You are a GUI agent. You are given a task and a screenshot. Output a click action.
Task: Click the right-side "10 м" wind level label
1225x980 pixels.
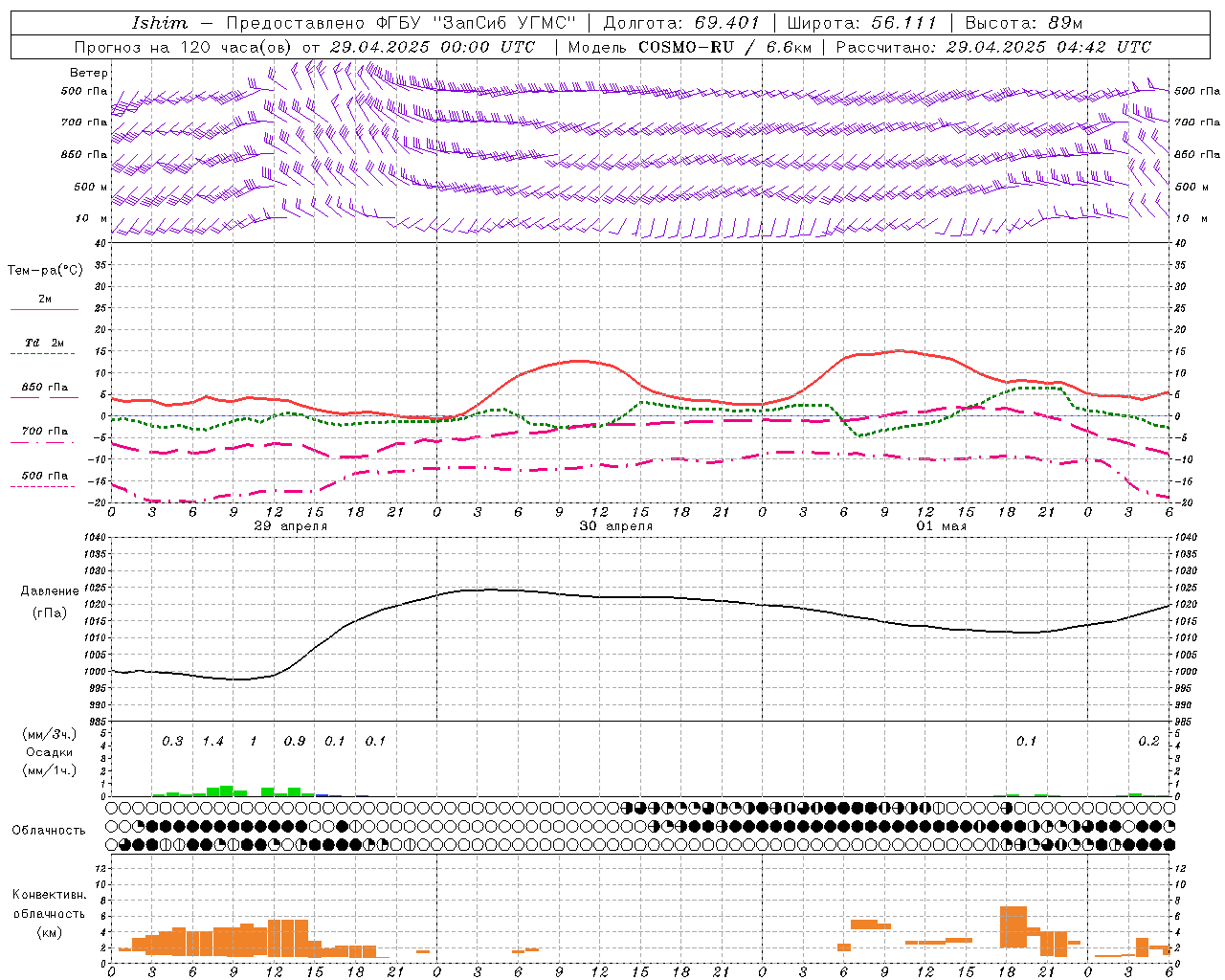coord(1190,218)
